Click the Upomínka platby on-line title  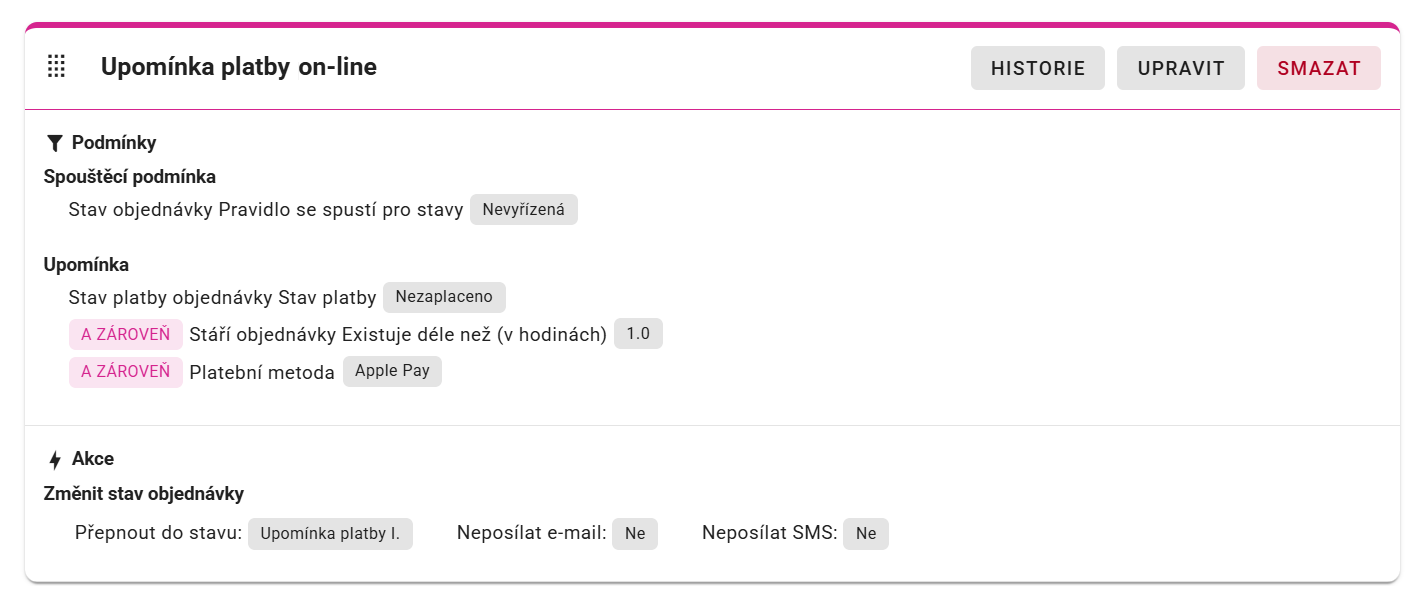coord(239,67)
